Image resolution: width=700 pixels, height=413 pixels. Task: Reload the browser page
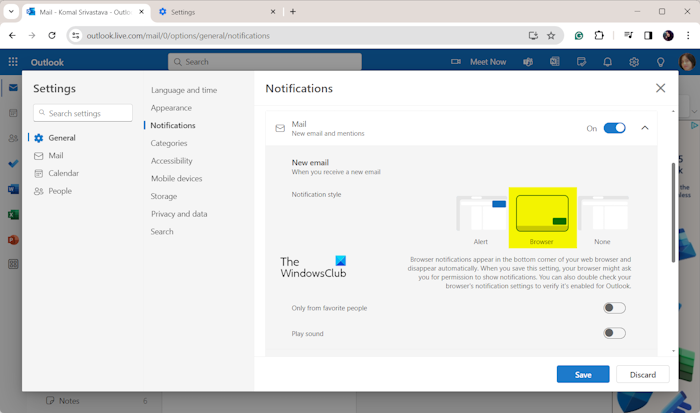52,35
